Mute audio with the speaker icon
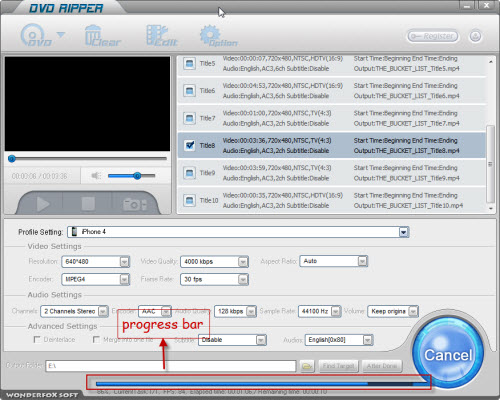Image resolution: width=500 pixels, height=400 pixels. 96,175
